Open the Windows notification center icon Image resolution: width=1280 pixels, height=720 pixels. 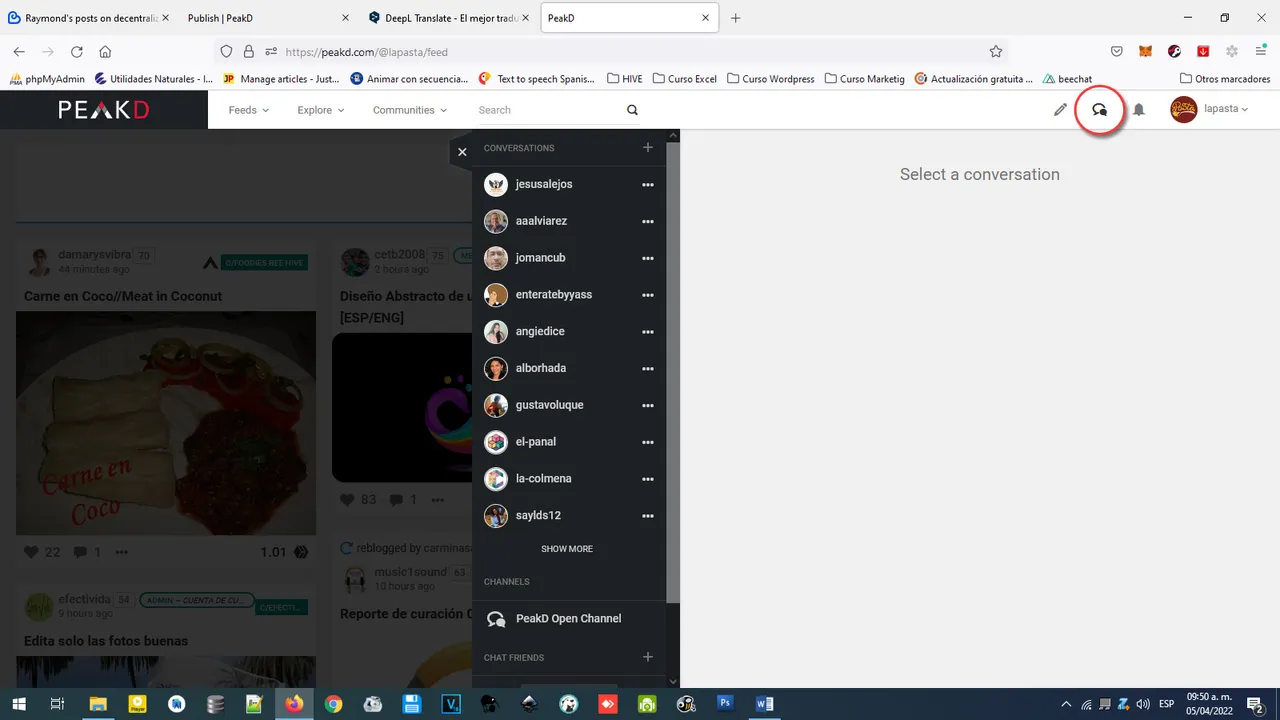tap(1255, 704)
